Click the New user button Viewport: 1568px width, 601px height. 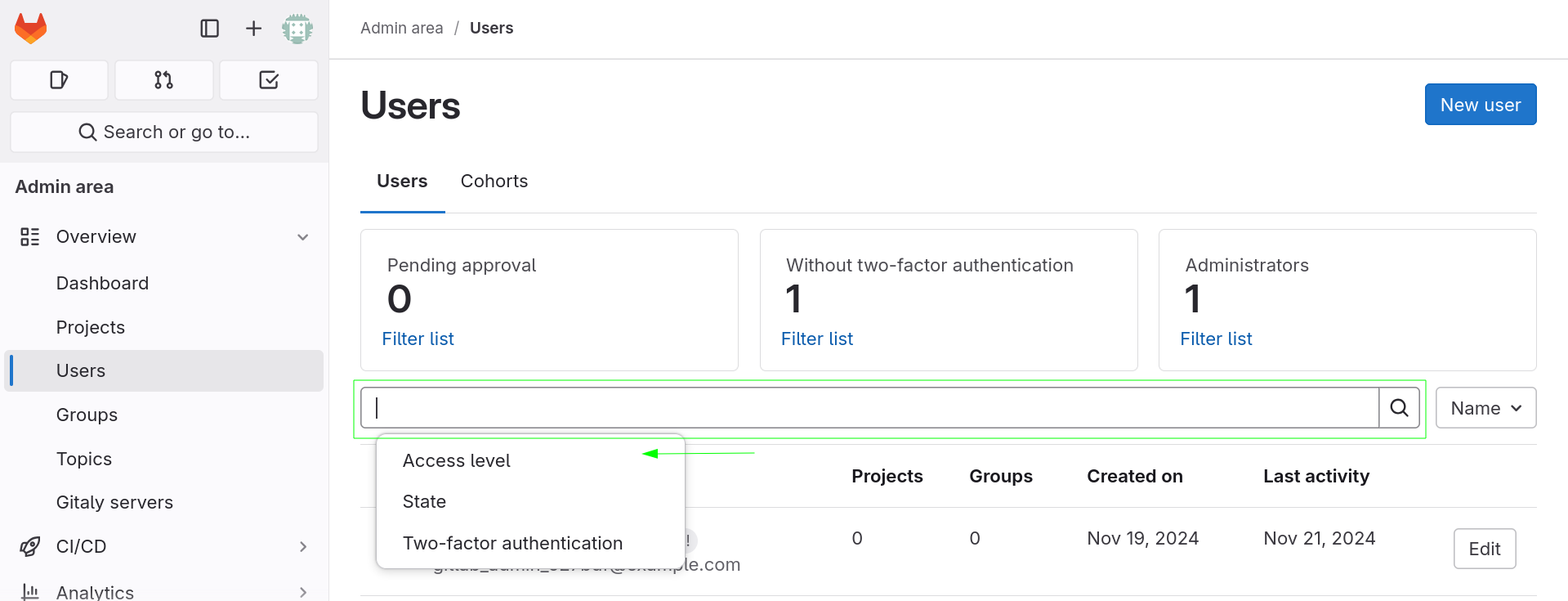[1481, 105]
